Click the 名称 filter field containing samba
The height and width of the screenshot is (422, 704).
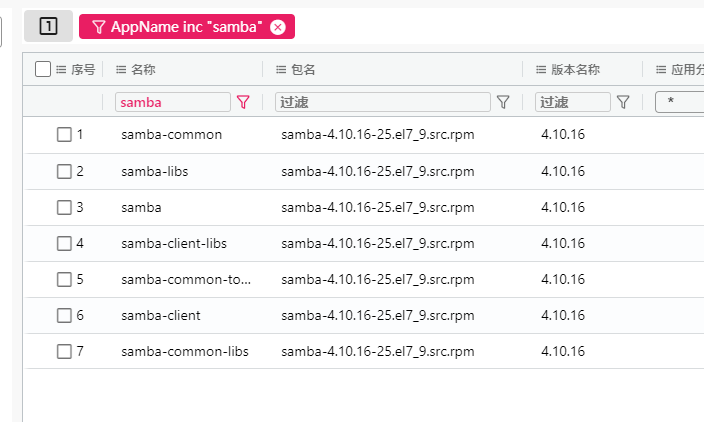click(x=173, y=102)
